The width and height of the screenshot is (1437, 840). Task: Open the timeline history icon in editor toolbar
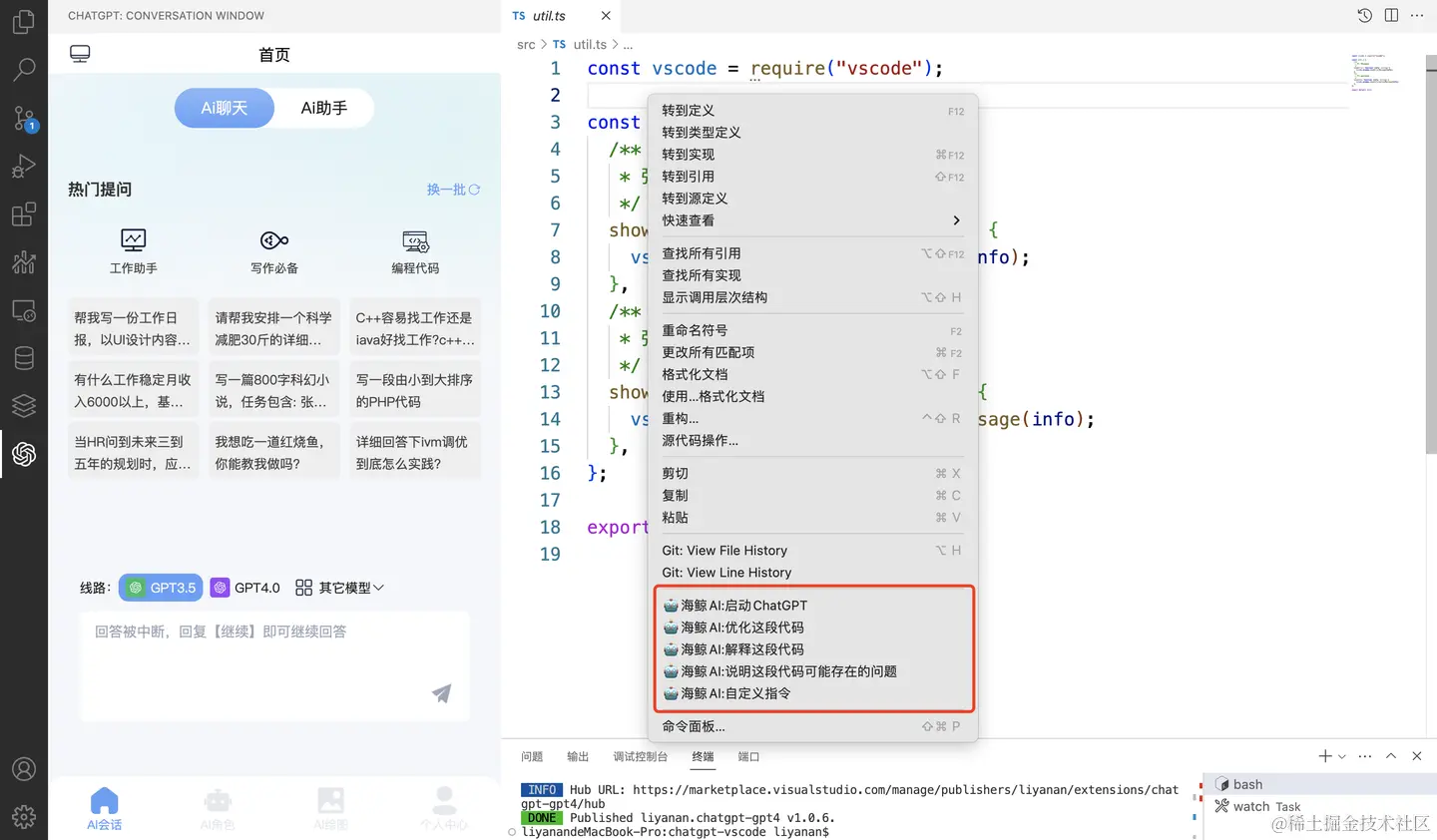(x=1364, y=15)
